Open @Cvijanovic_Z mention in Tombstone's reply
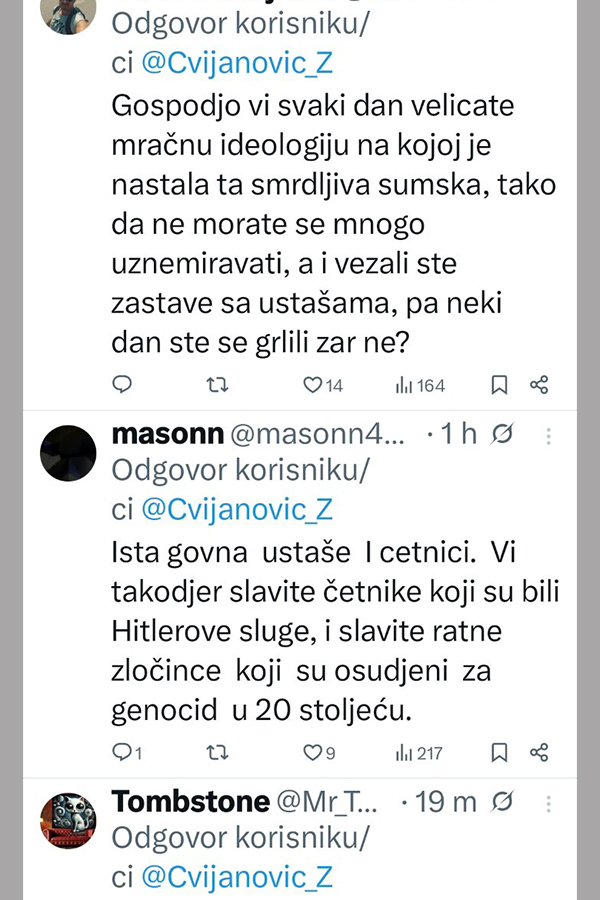The height and width of the screenshot is (900, 600). pyautogui.click(x=237, y=876)
